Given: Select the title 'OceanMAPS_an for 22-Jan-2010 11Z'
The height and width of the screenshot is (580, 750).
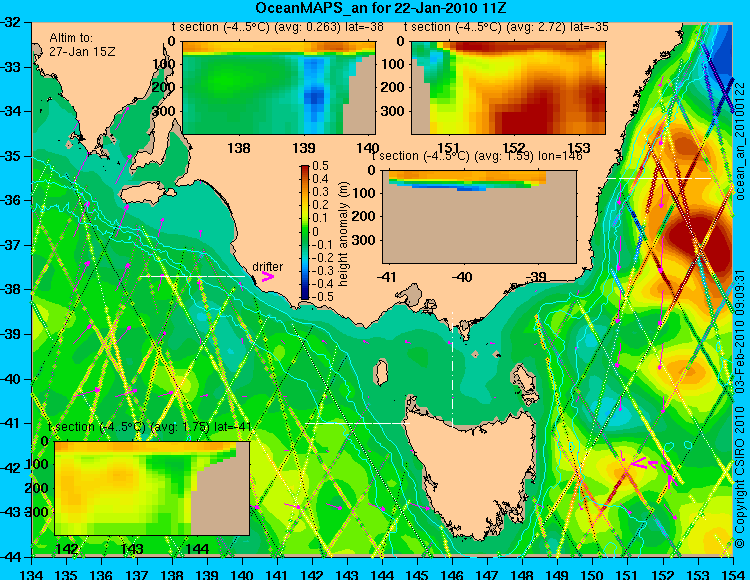Looking at the screenshot, I should pyautogui.click(x=380, y=8).
